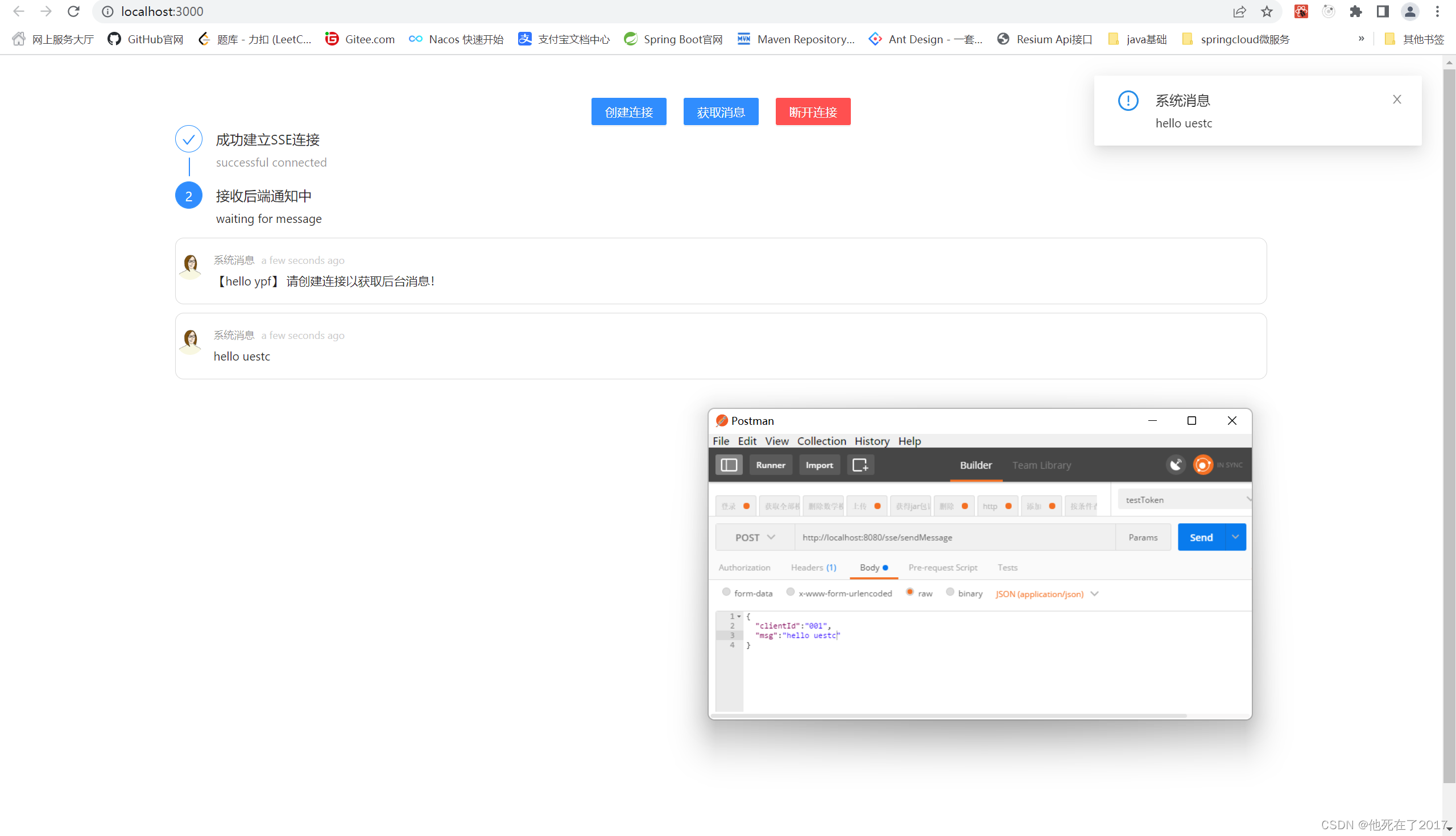The image size is (1456, 836).
Task: Click the new window icon in Postman
Action: 860,465
